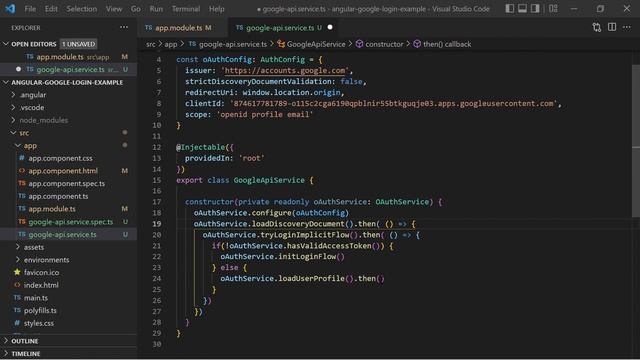The height and width of the screenshot is (360, 640).
Task: Split the editor right
Action: (x=612, y=27)
